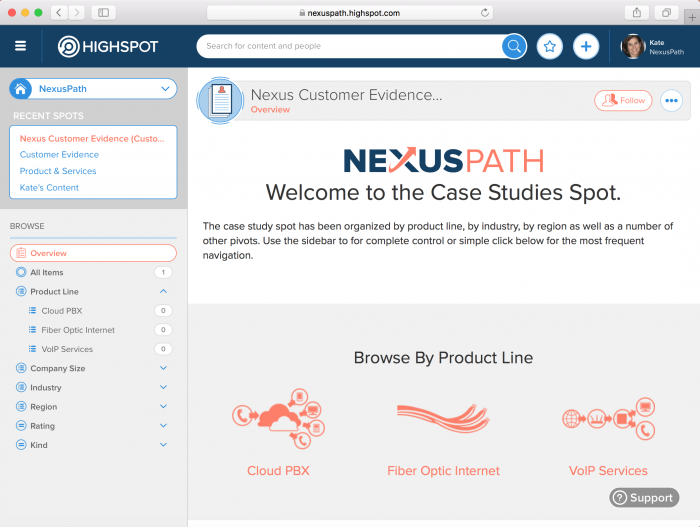Click the blue search magnifier button
The image size is (700, 527).
[x=514, y=46]
